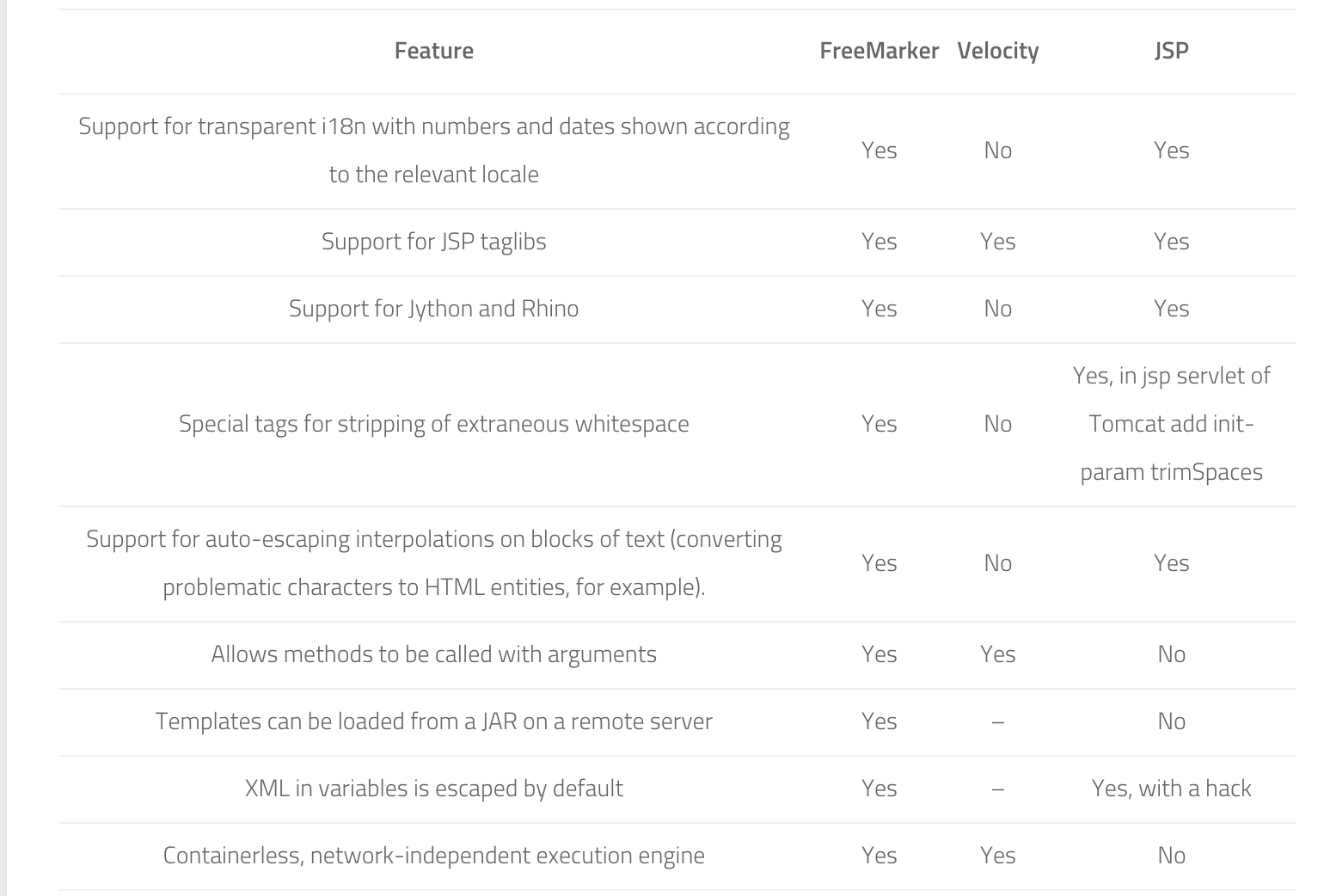The height and width of the screenshot is (896, 1324).
Task: Click the Feature column header
Action: pos(433,51)
